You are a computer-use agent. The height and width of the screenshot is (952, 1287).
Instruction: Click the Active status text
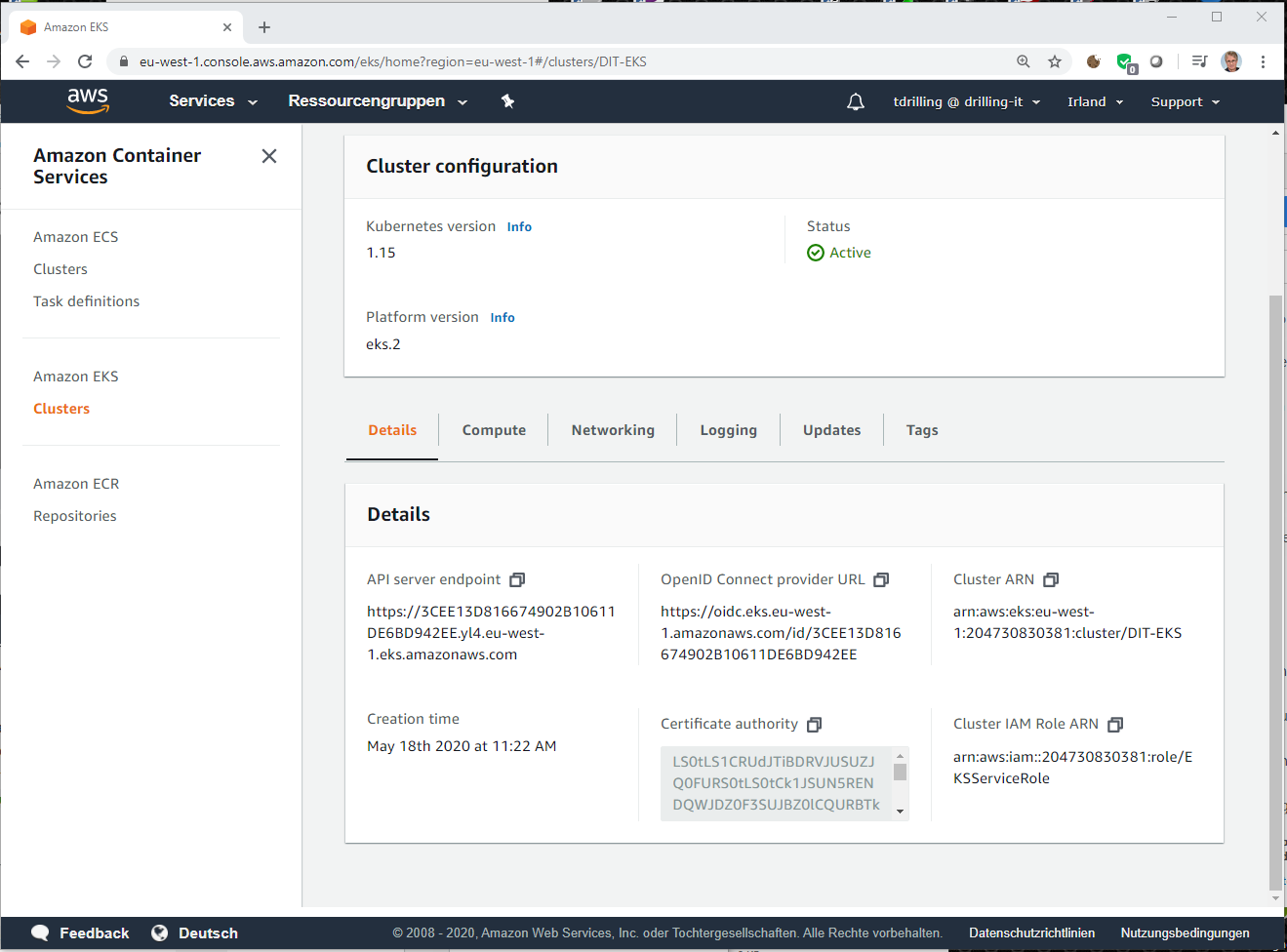click(x=850, y=253)
